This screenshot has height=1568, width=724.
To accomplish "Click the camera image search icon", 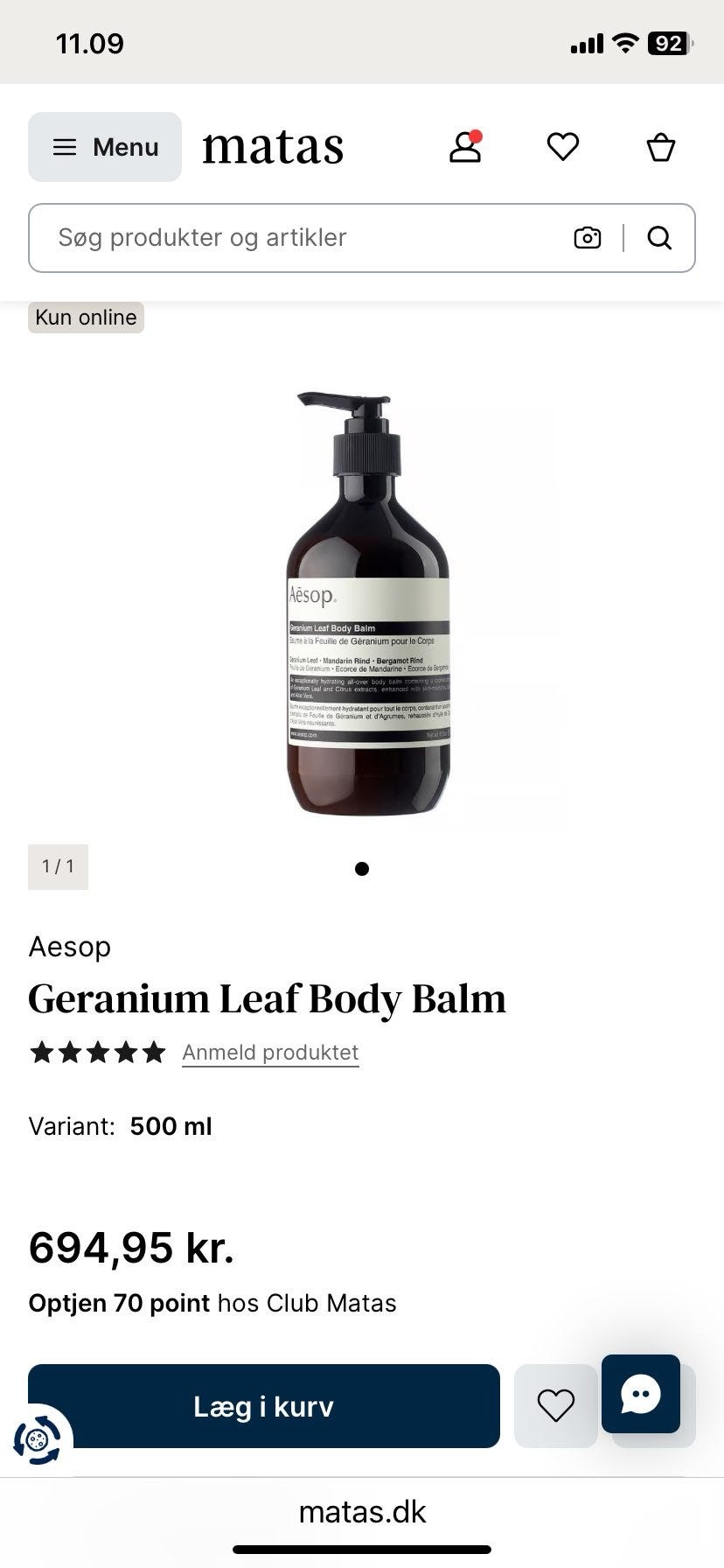I will (x=588, y=238).
